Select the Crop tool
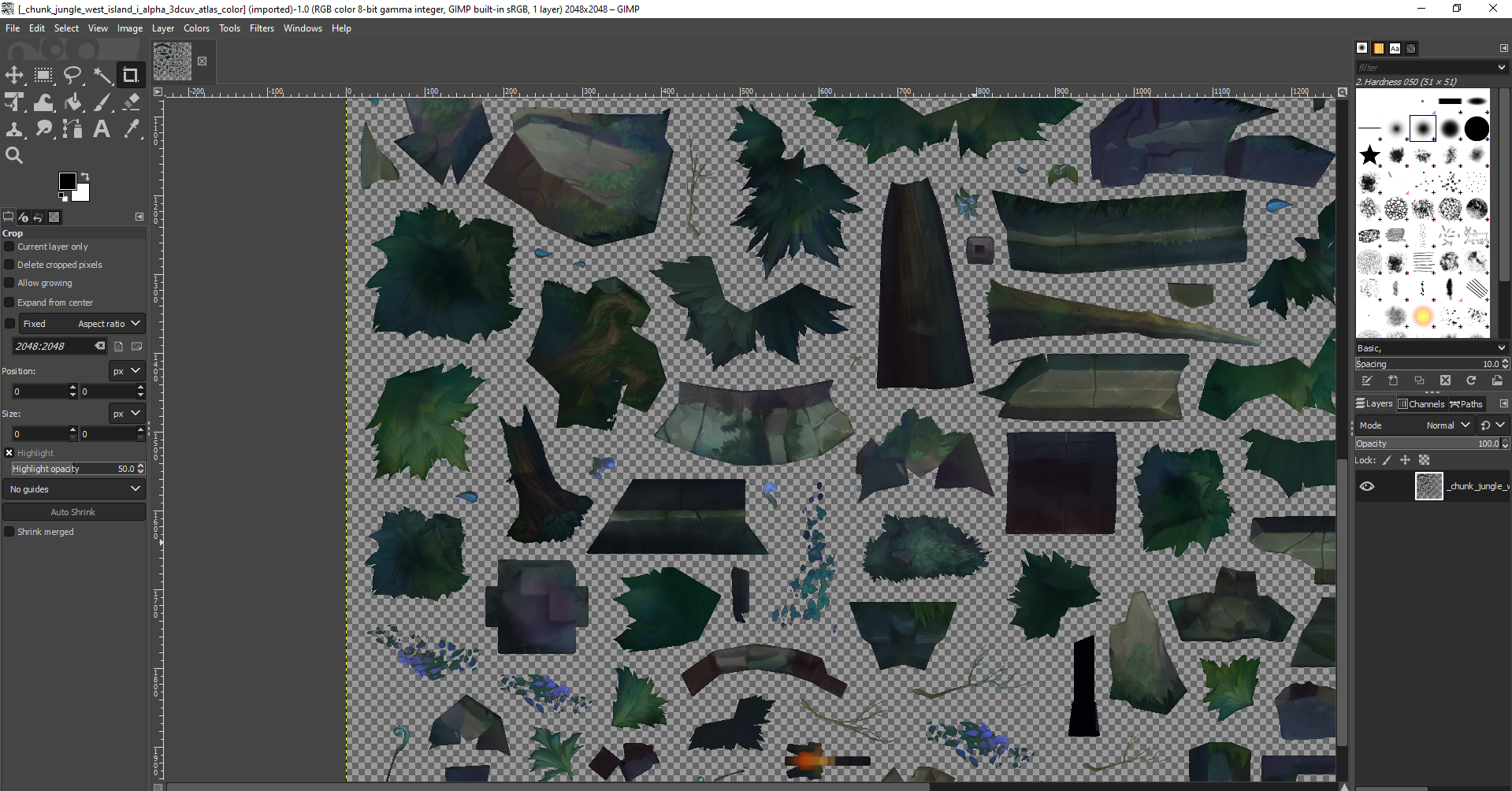 coord(131,76)
